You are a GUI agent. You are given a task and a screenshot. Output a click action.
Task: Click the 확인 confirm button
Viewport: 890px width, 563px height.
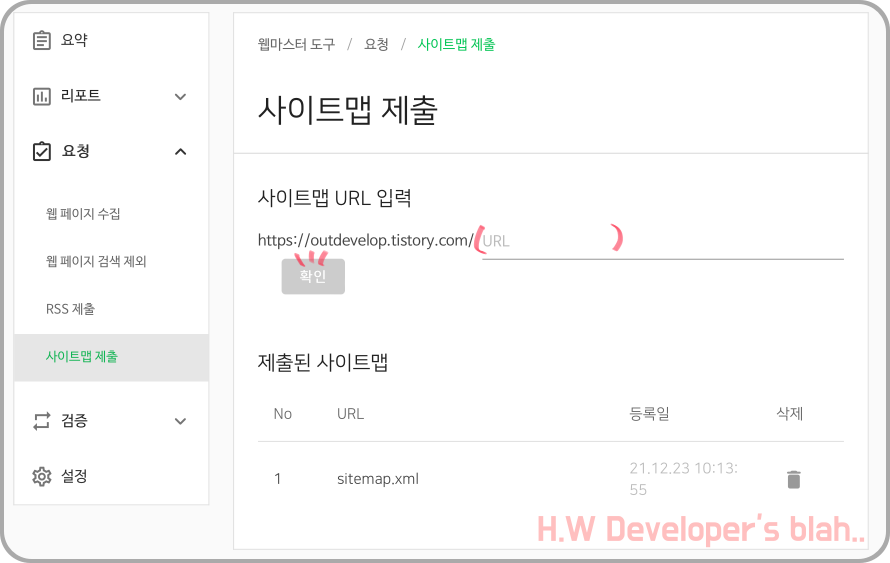313,276
